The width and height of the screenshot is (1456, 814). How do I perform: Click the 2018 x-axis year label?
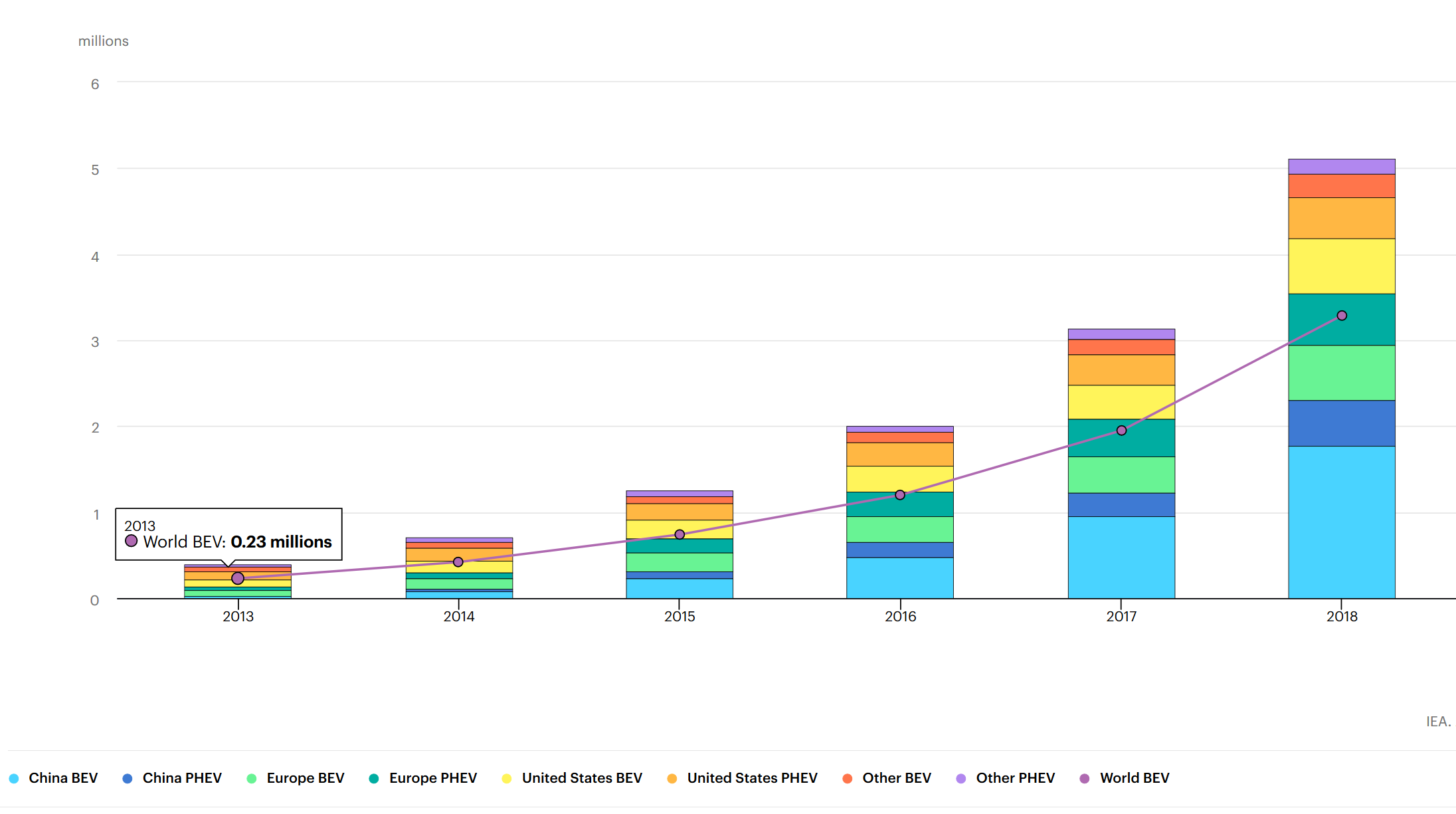[x=1342, y=617]
